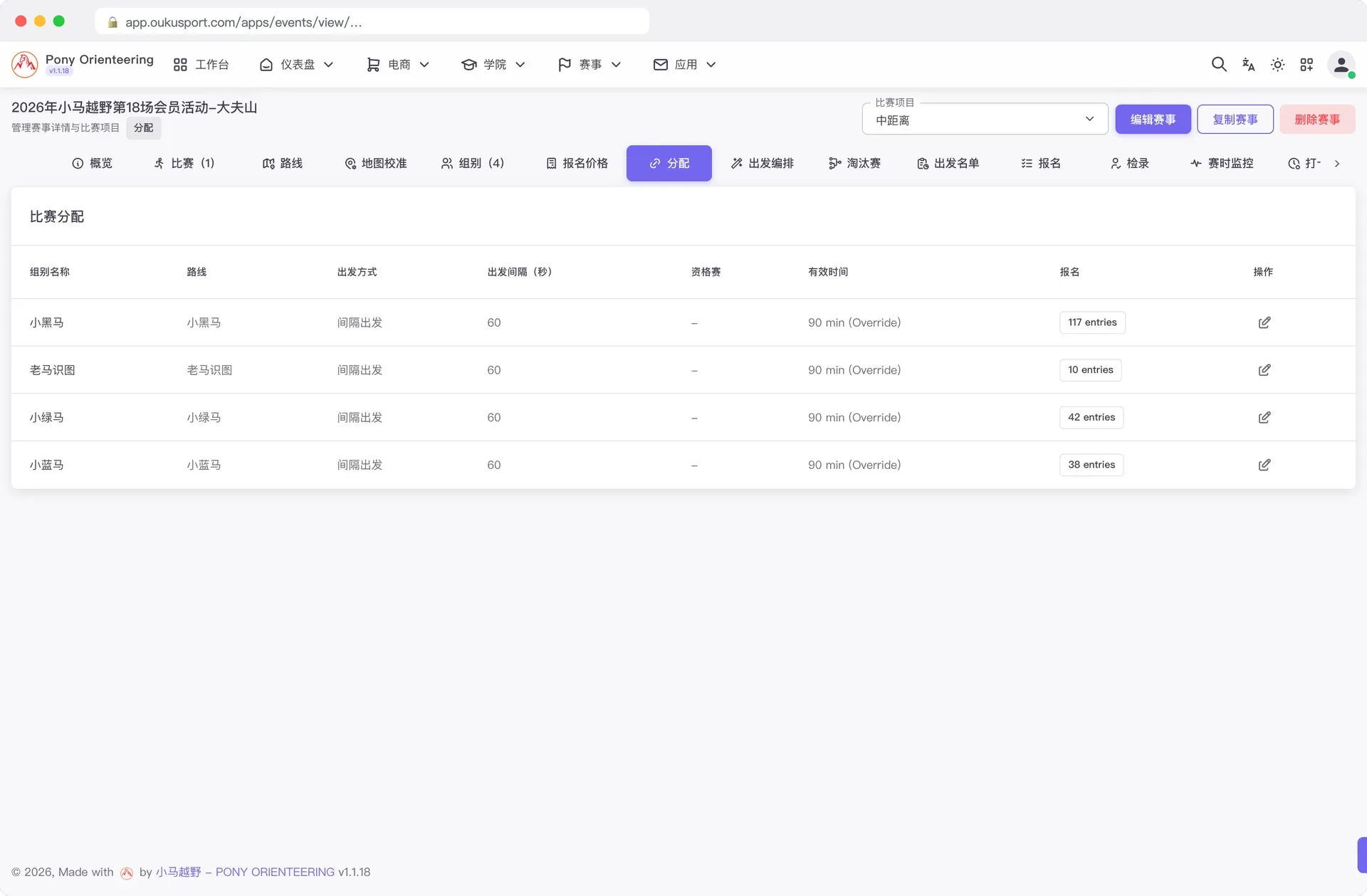The image size is (1367, 896).
Task: Switch to the 组别 (4) tab
Action: coord(472,164)
